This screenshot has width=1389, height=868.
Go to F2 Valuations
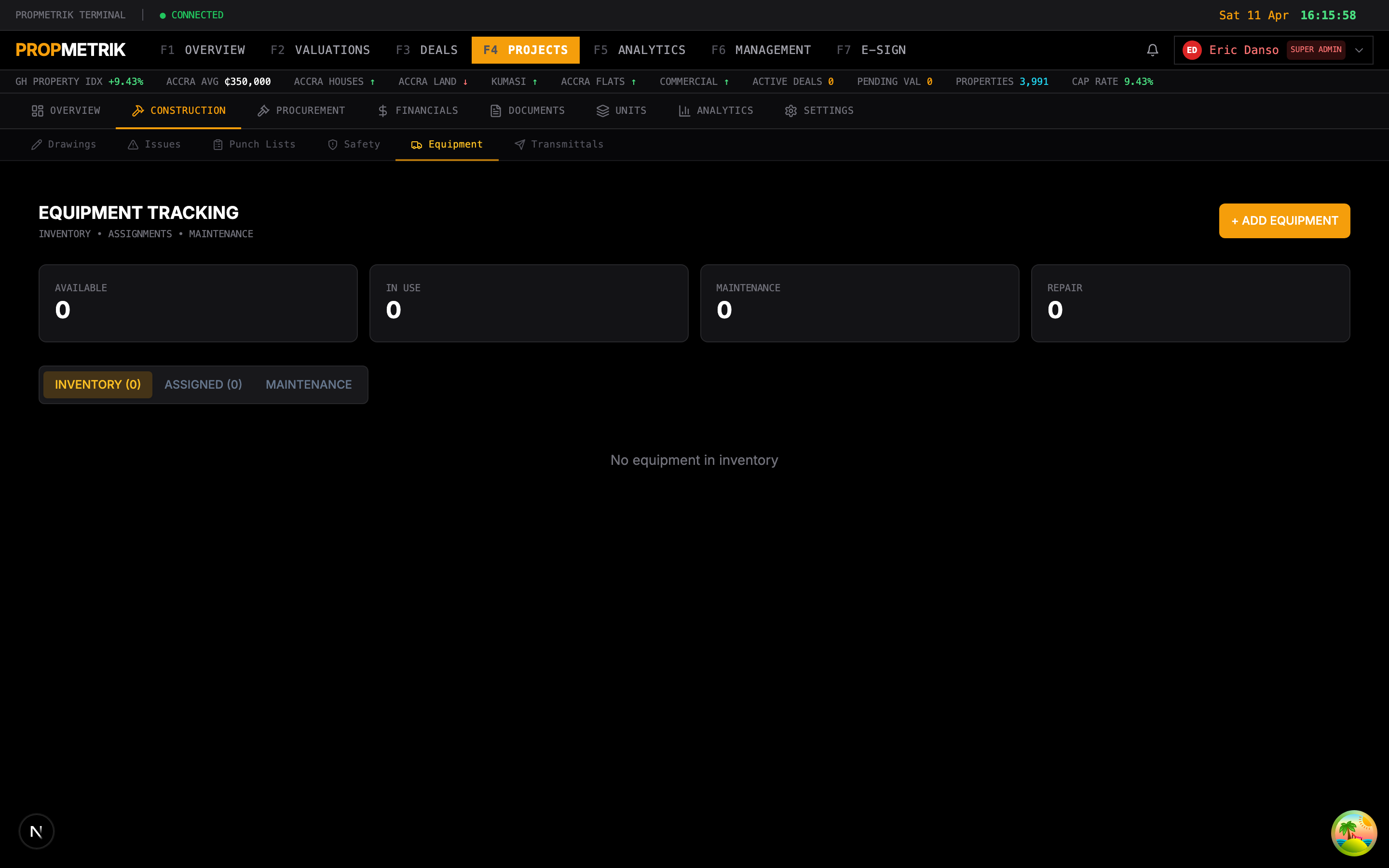(x=320, y=50)
